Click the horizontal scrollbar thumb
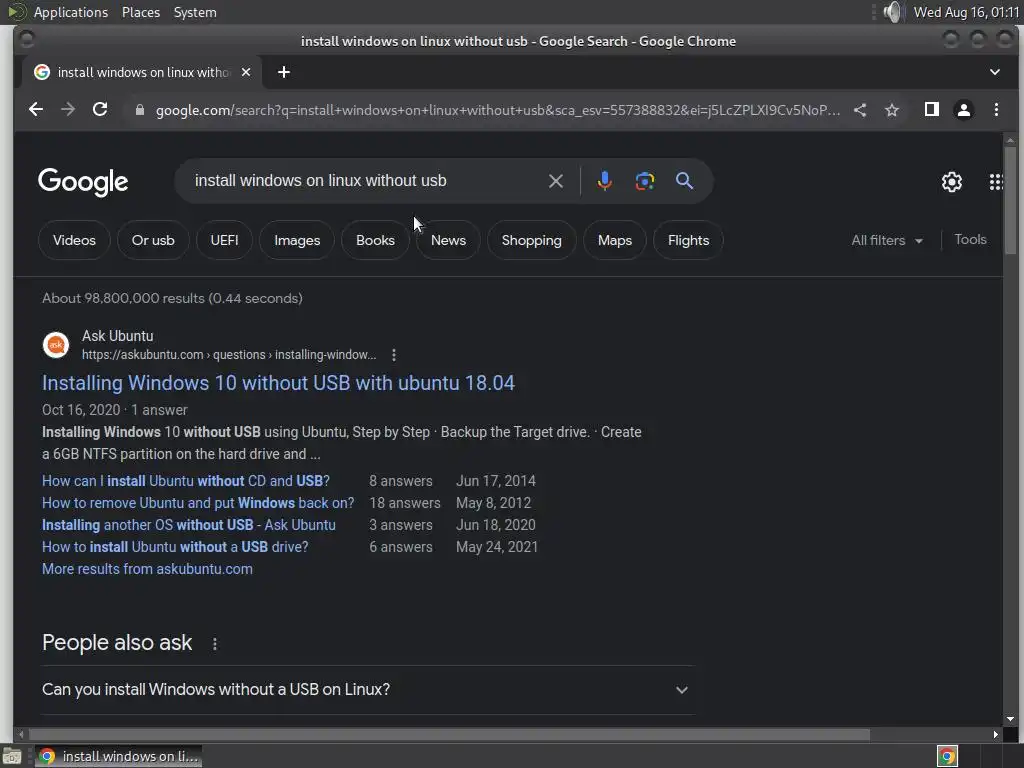The height and width of the screenshot is (768, 1024). pyautogui.click(x=449, y=735)
